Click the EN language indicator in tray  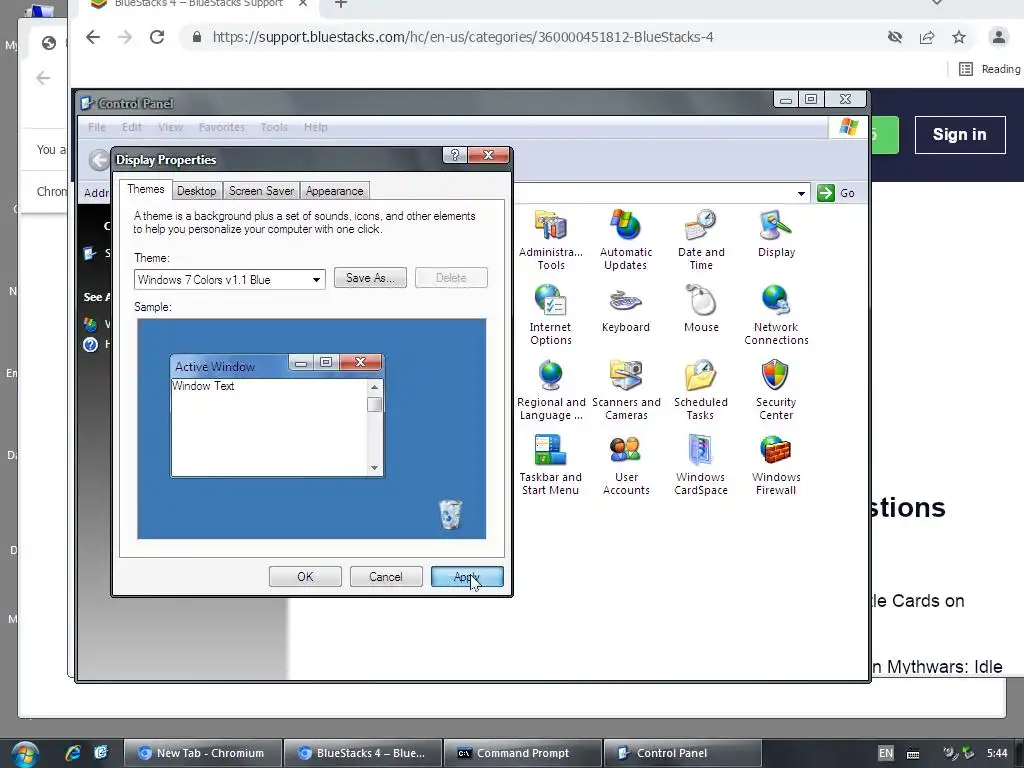886,753
